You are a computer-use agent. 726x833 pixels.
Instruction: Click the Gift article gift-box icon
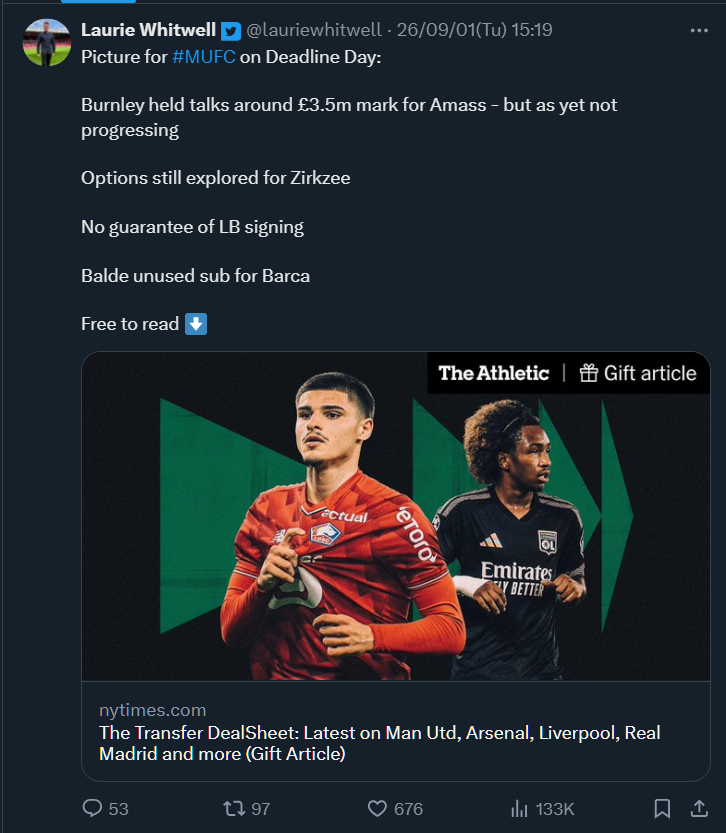pos(588,373)
